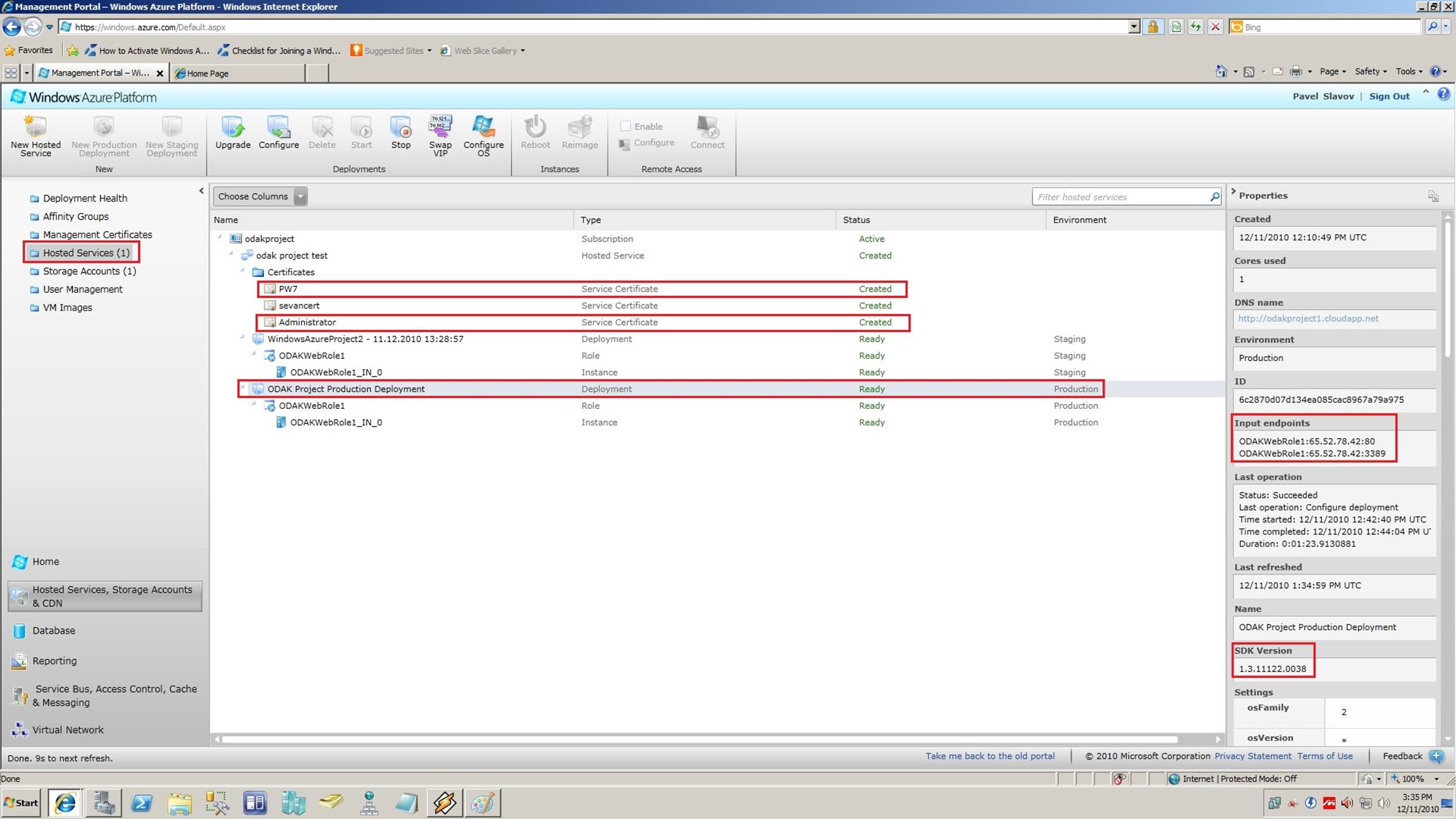Select Deployment Health in navigation
Image resolution: width=1456 pixels, height=819 pixels.
click(x=84, y=198)
